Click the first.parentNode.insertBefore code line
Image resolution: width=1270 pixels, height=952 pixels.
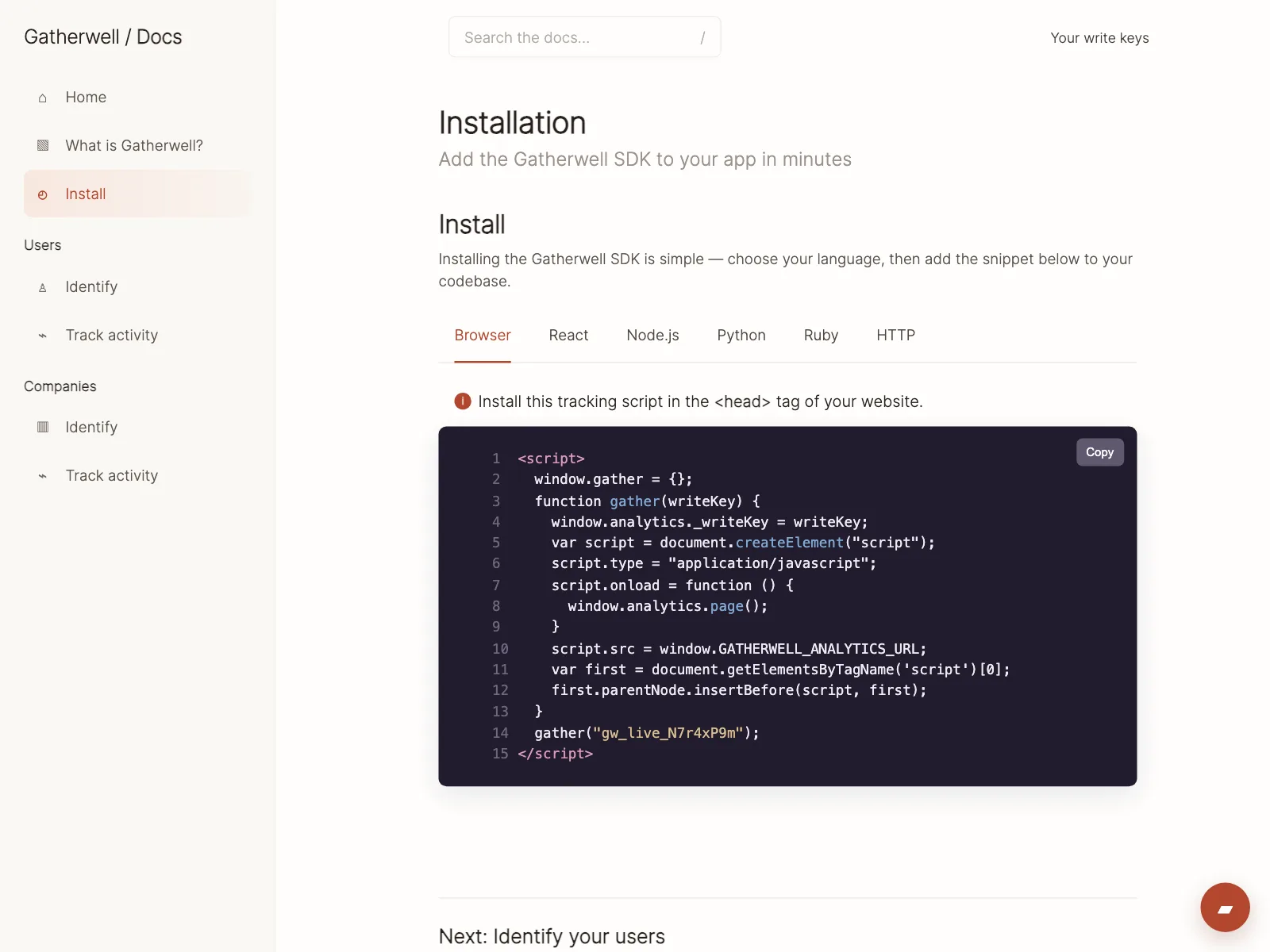point(739,690)
